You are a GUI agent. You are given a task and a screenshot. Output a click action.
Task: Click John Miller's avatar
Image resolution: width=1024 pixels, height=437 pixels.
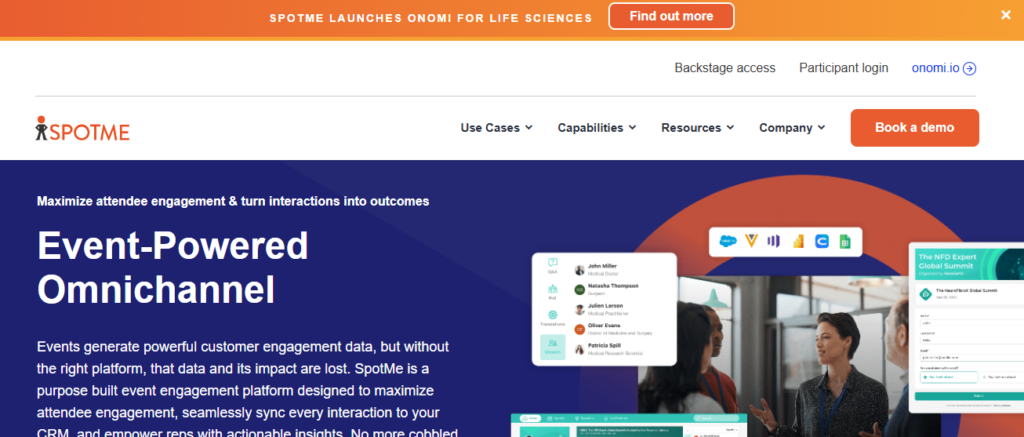pyautogui.click(x=579, y=270)
